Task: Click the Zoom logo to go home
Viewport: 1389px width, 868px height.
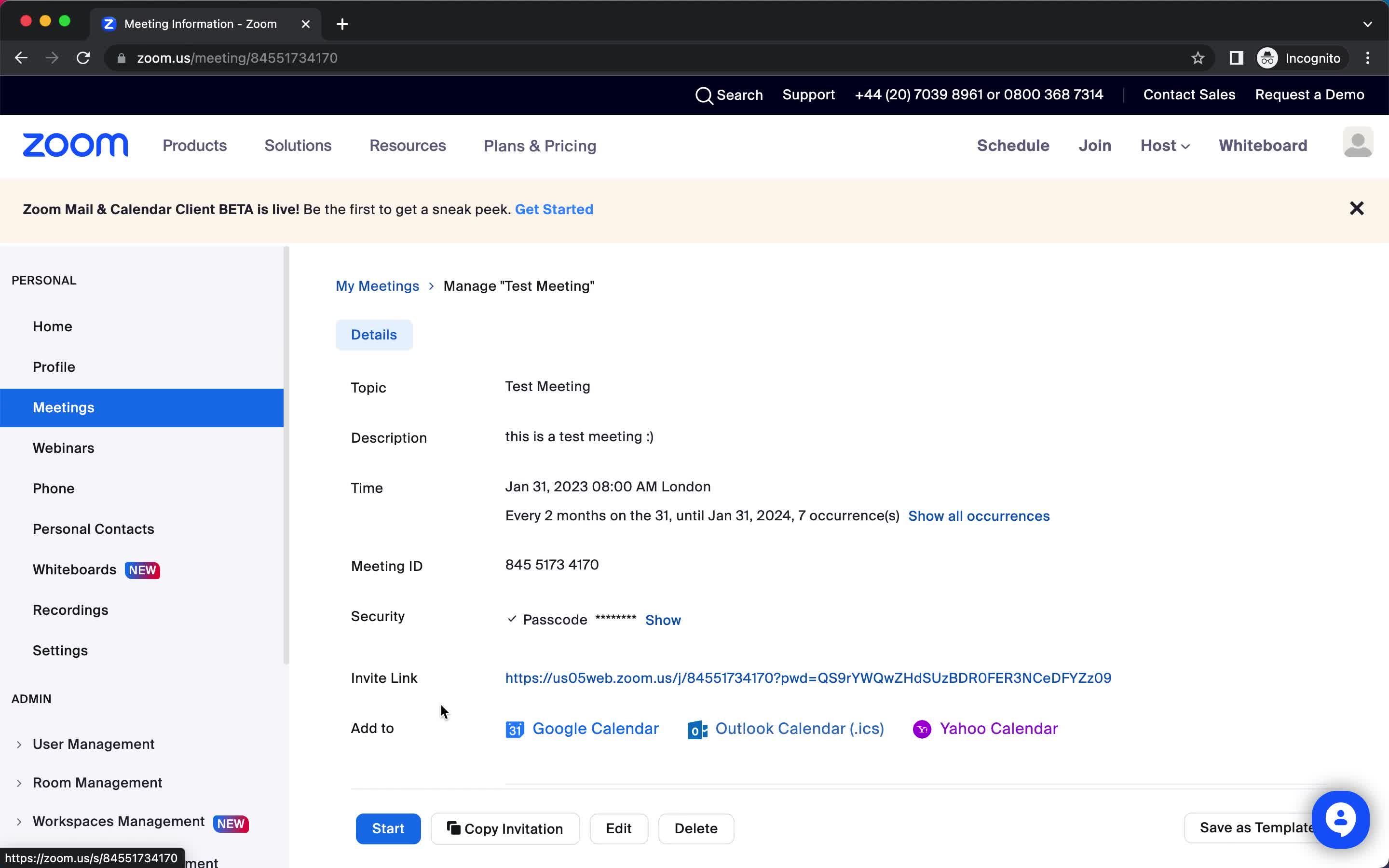Action: click(x=75, y=145)
